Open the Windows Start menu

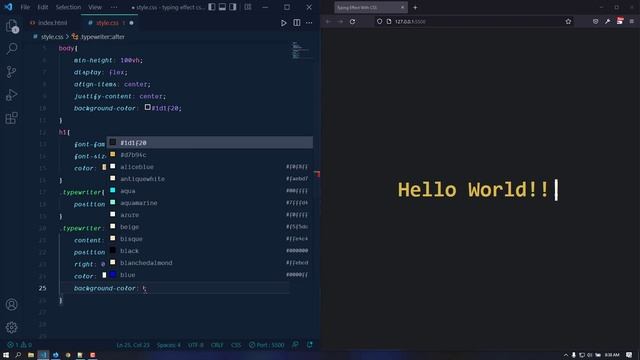(6, 355)
